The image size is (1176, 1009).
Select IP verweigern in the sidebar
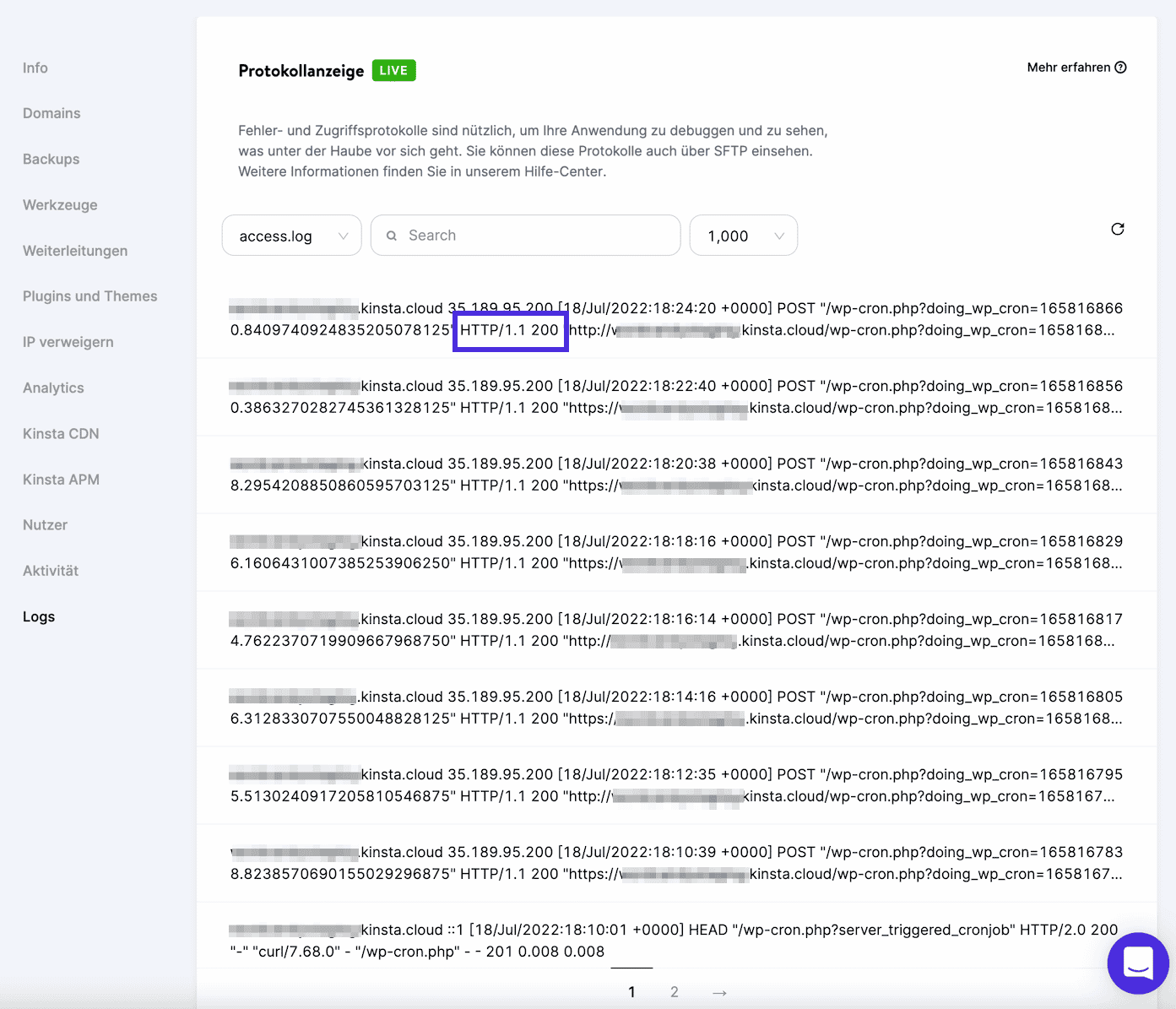pos(68,341)
